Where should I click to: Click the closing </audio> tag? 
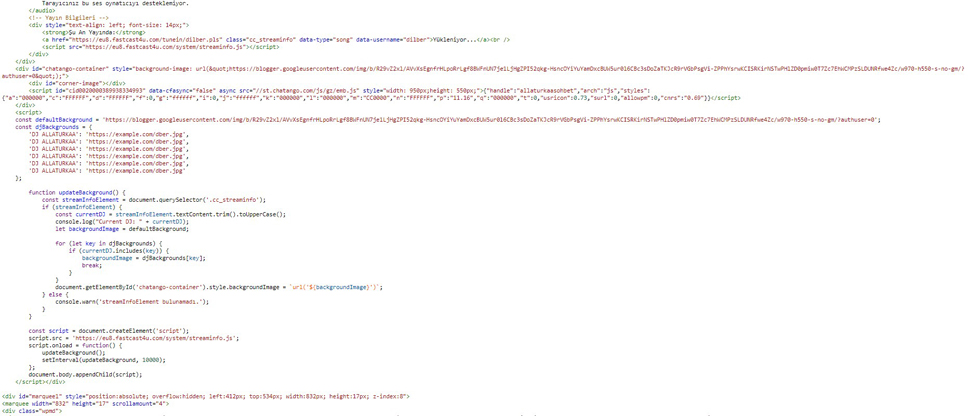[42, 10]
